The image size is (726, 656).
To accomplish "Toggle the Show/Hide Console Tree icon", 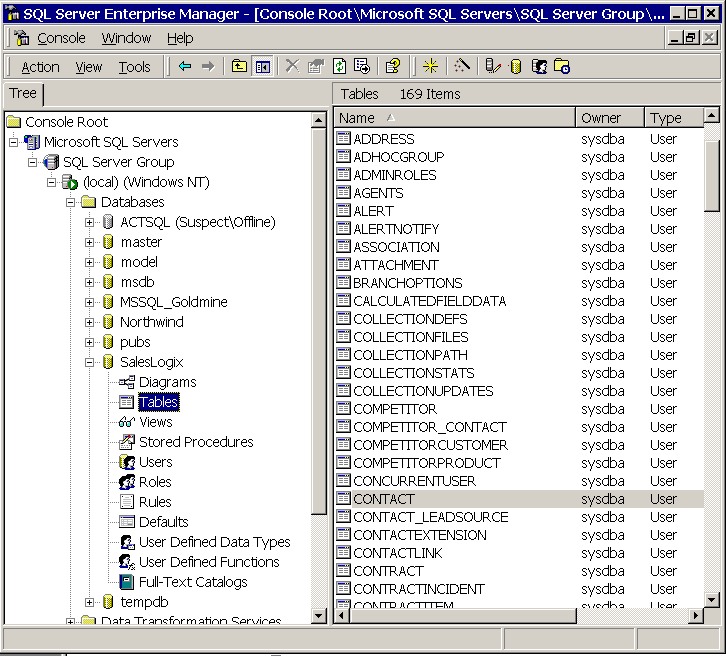I will pyautogui.click(x=263, y=66).
